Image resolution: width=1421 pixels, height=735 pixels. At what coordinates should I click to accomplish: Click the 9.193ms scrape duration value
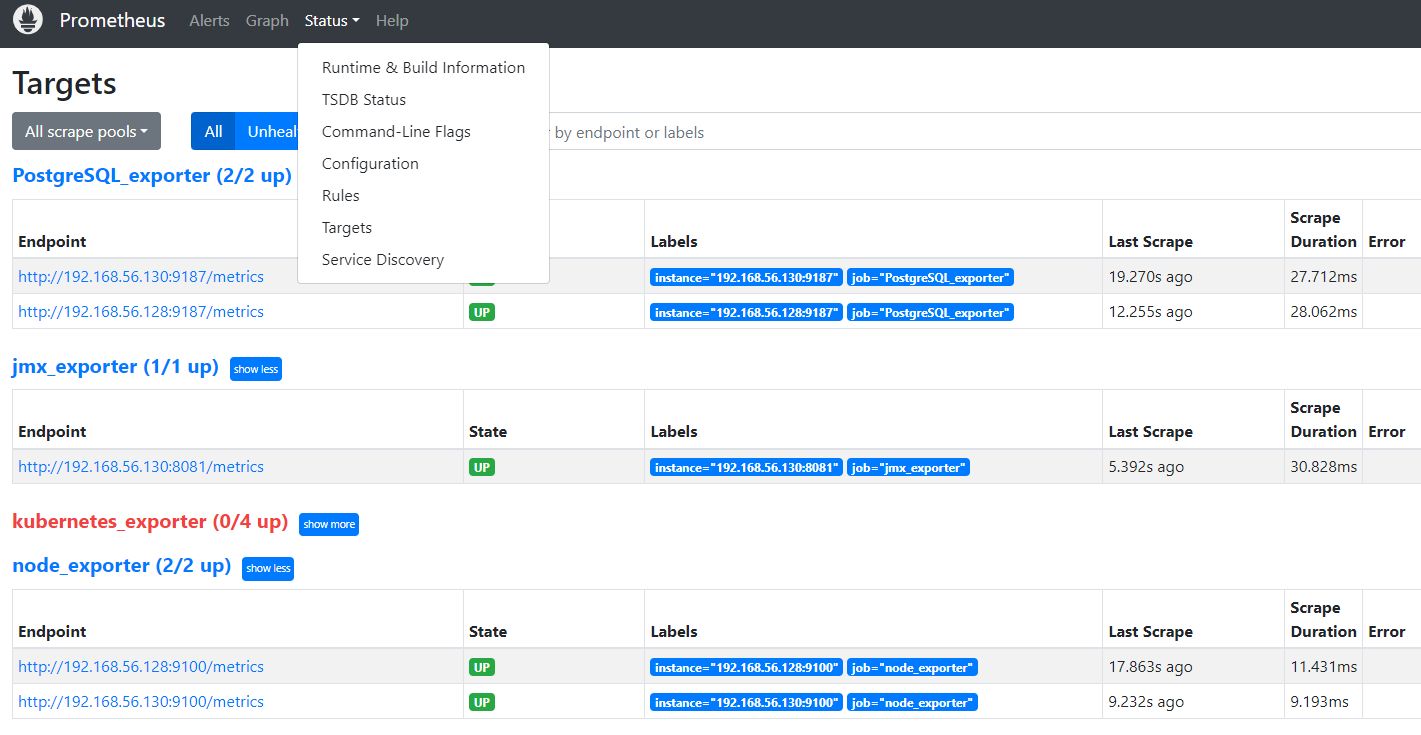click(x=1320, y=702)
